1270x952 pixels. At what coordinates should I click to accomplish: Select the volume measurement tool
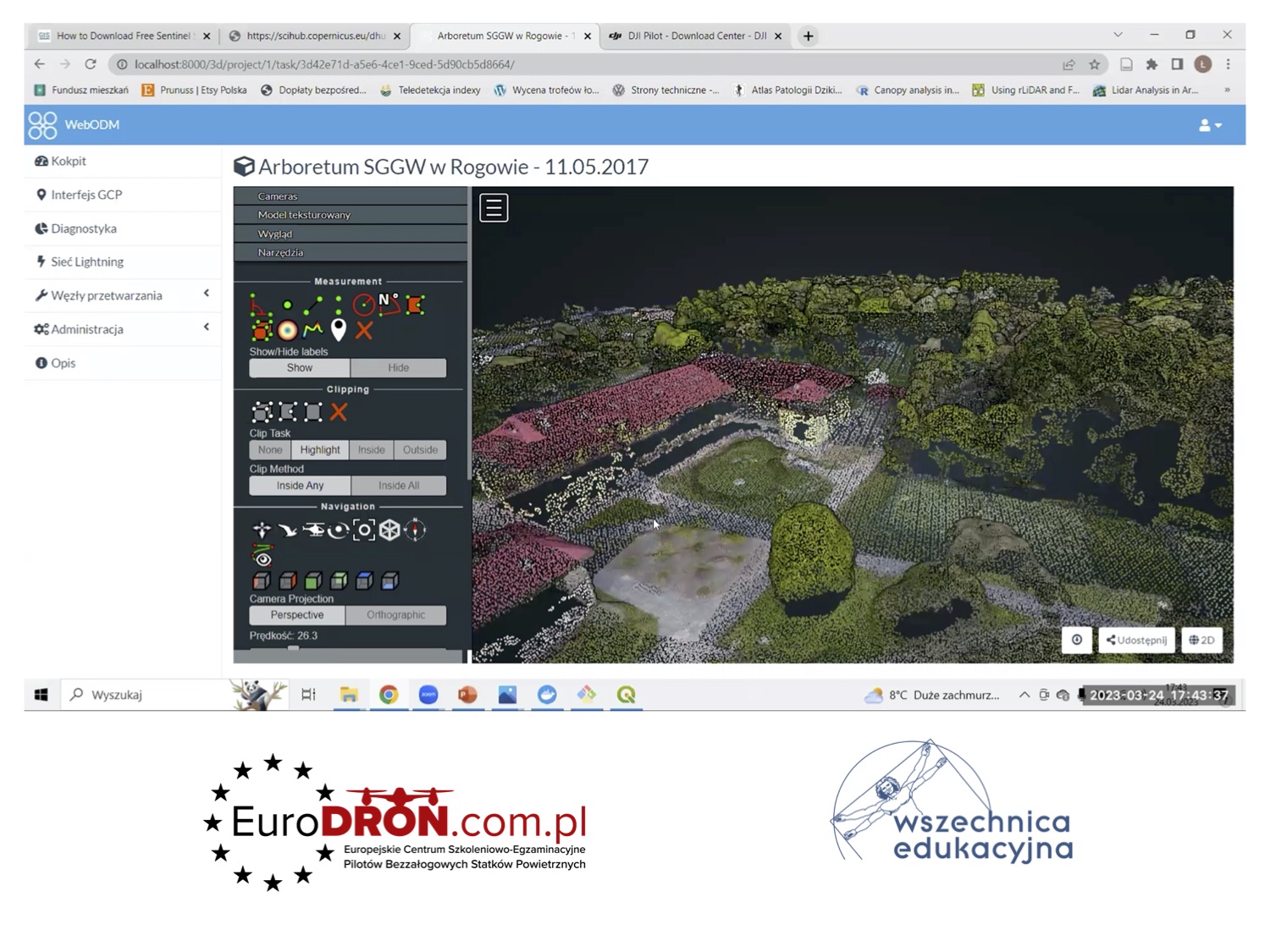pyautogui.click(x=262, y=330)
